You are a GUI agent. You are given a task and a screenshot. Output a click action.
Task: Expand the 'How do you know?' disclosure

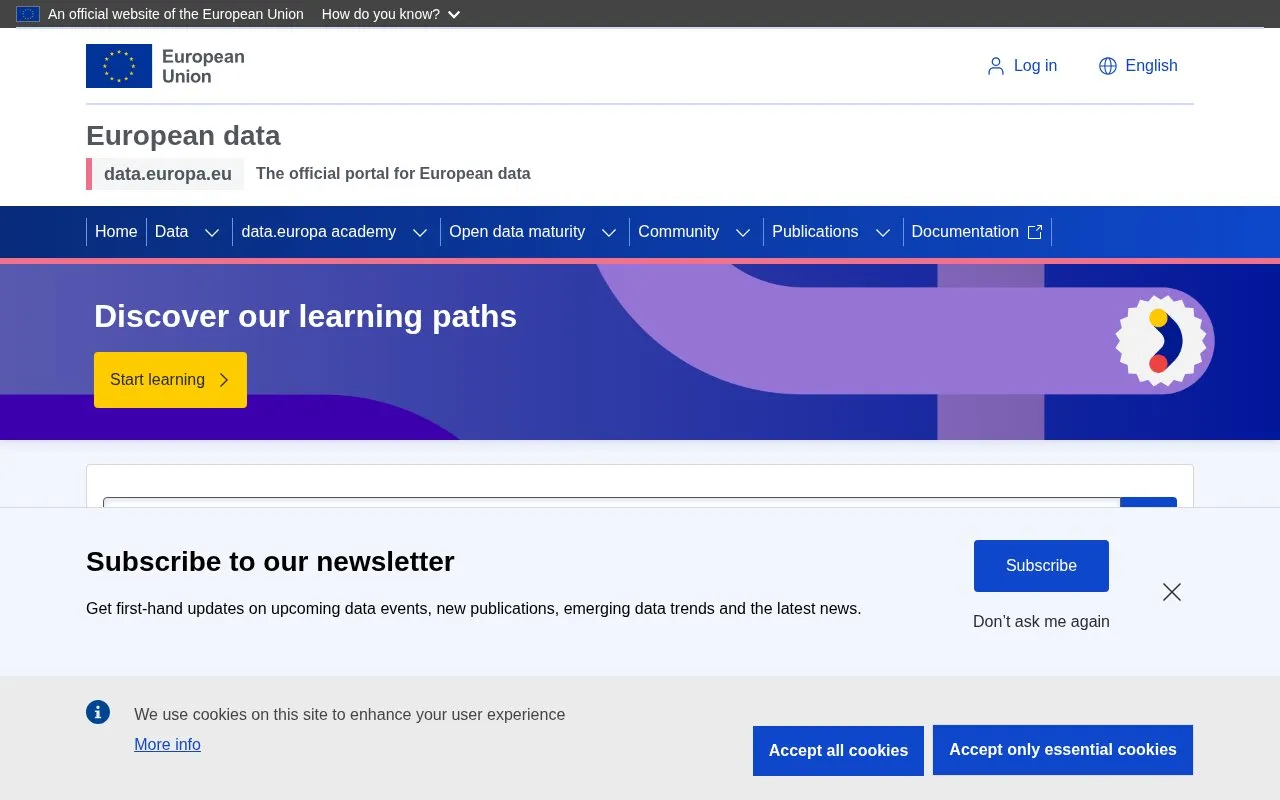coord(391,14)
